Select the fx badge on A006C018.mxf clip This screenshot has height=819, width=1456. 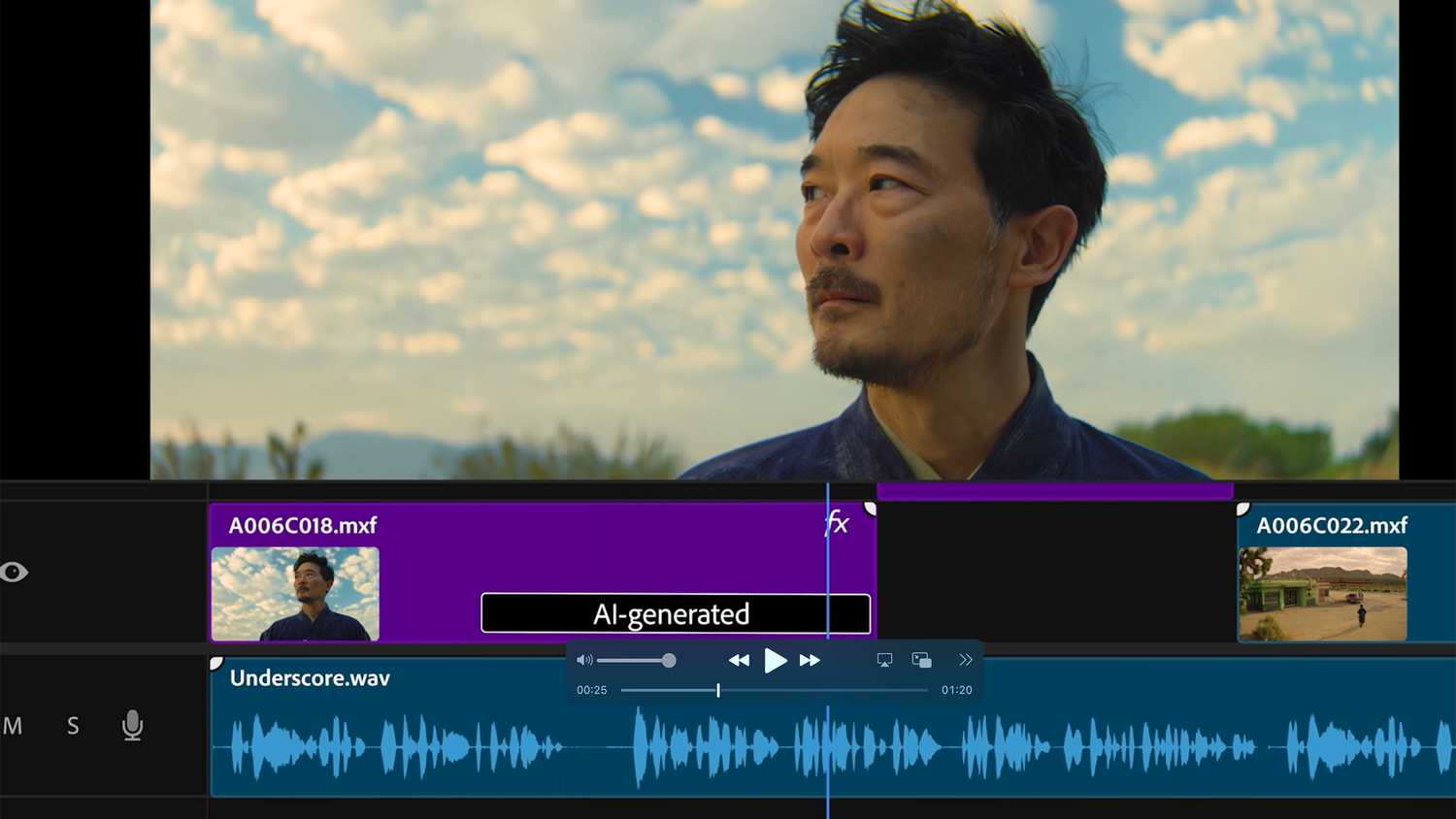836,524
